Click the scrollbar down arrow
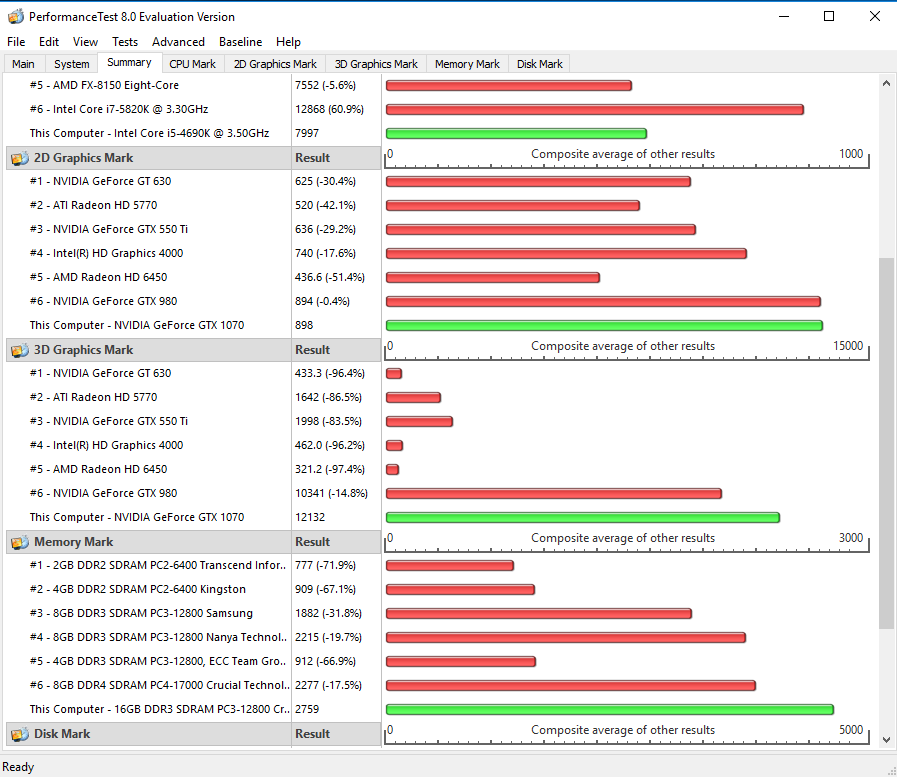Image resolution: width=897 pixels, height=777 pixels. click(886, 740)
